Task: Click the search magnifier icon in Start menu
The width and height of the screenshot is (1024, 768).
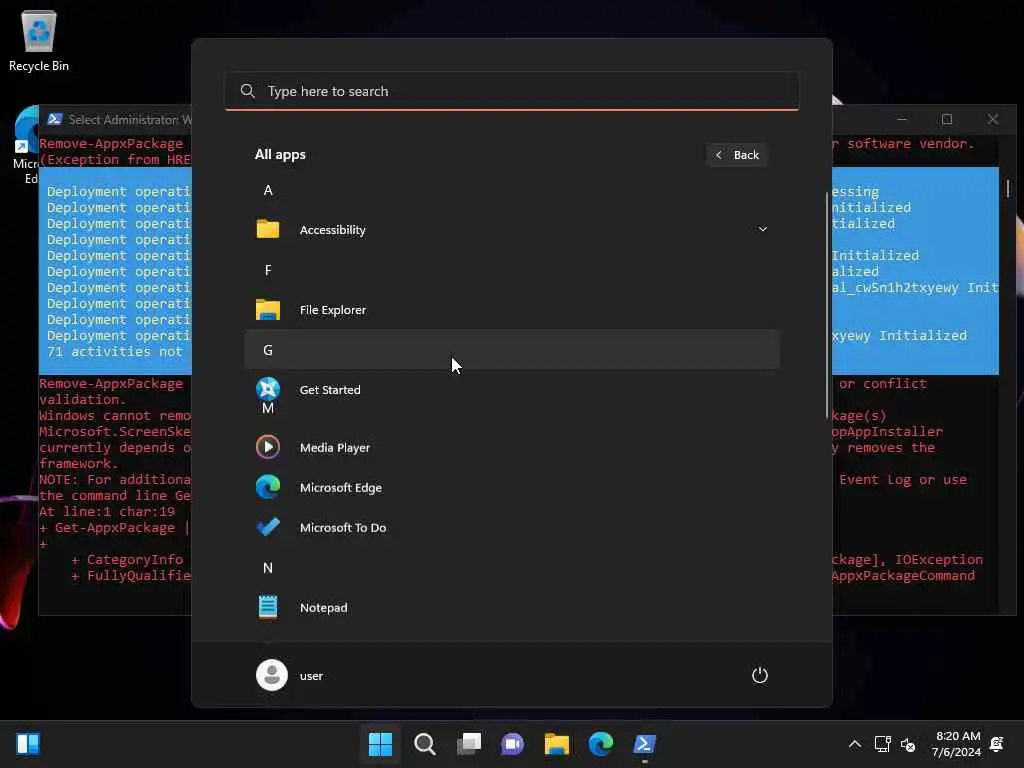Action: (x=248, y=91)
